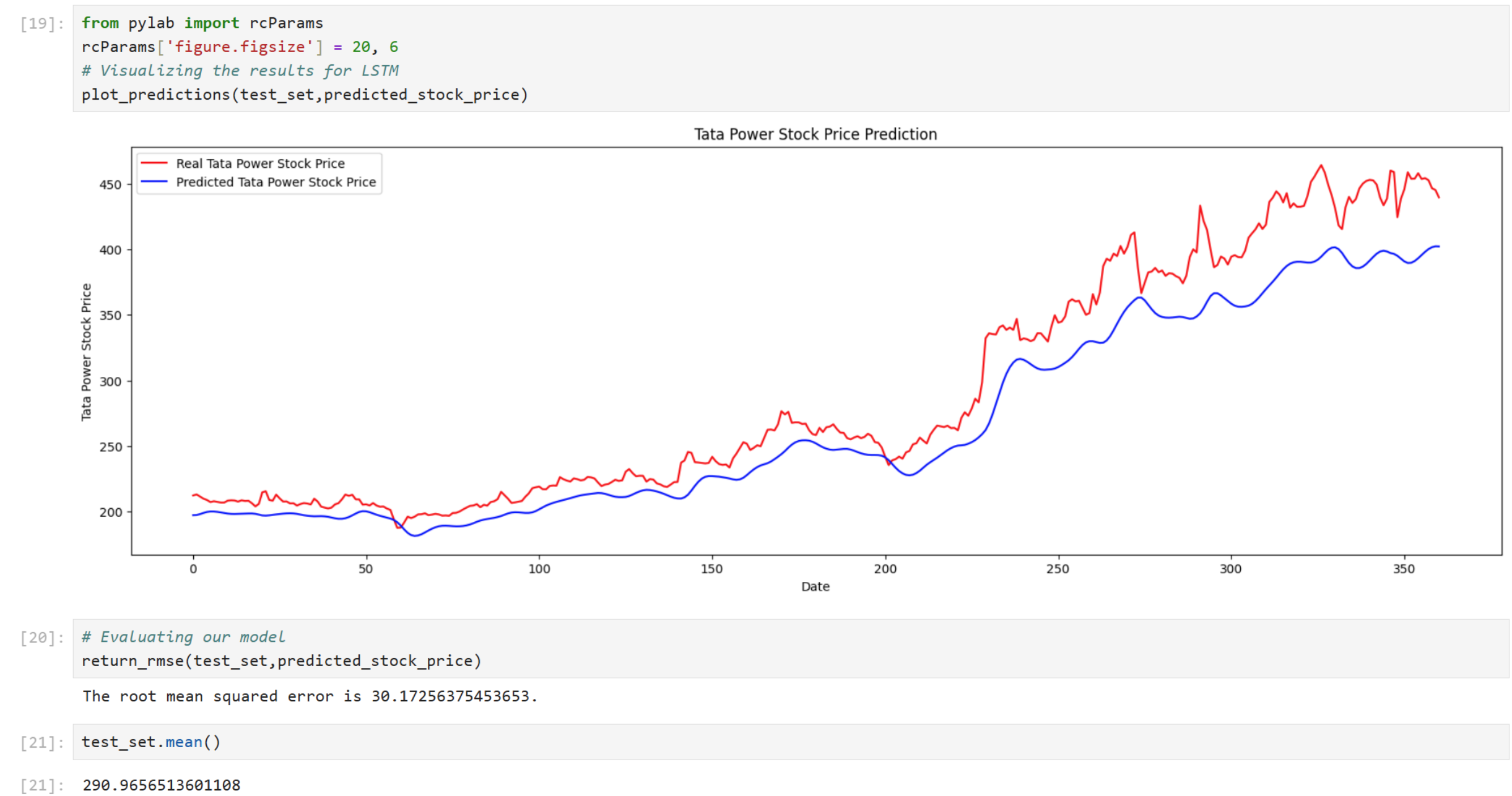This screenshot has height=796, width=1512.
Task: Click x-axis tick label 250
Action: click(1058, 569)
